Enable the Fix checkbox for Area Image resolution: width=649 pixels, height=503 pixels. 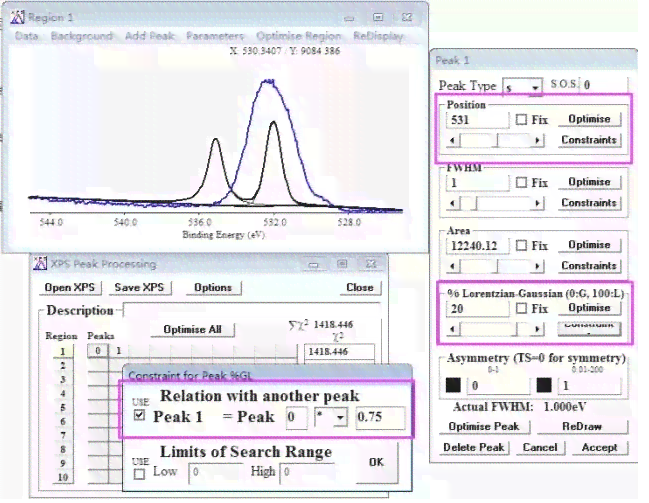click(x=522, y=246)
